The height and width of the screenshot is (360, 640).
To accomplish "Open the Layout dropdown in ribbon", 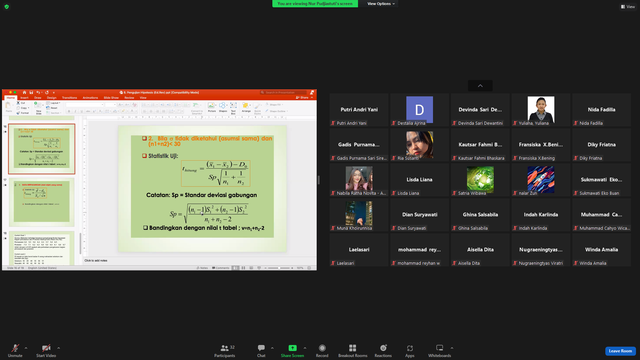I will point(53,103).
